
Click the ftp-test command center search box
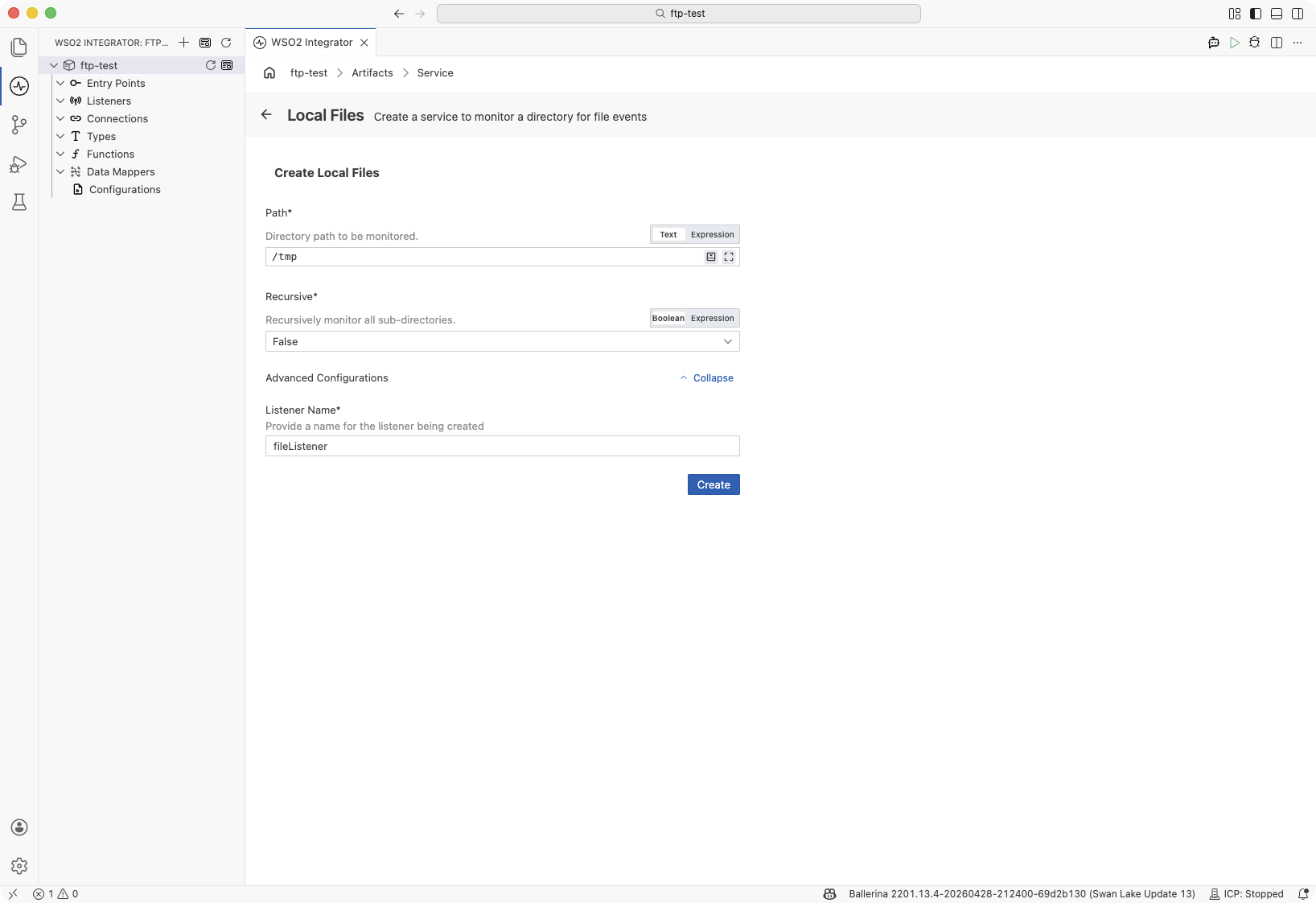pos(679,14)
